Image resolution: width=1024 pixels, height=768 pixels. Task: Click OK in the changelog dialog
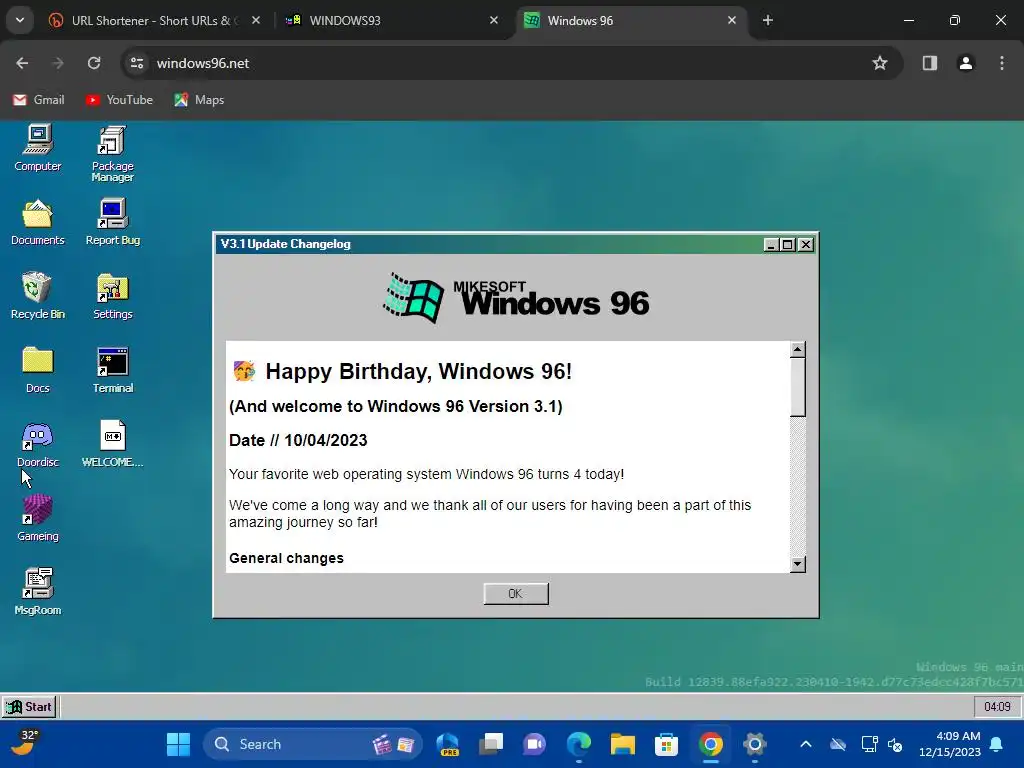point(516,594)
